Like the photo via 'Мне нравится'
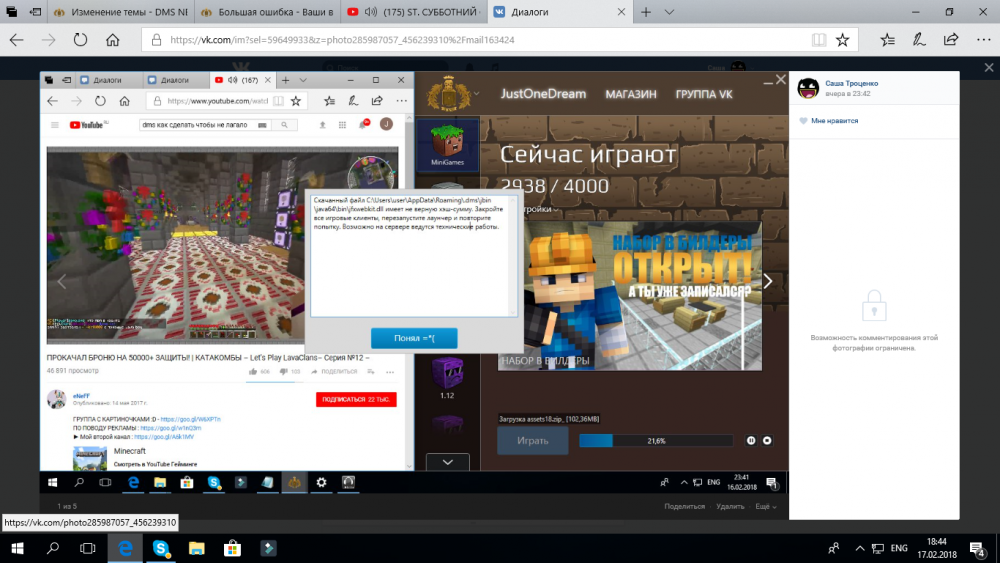This screenshot has width=1000, height=563. coord(828,121)
